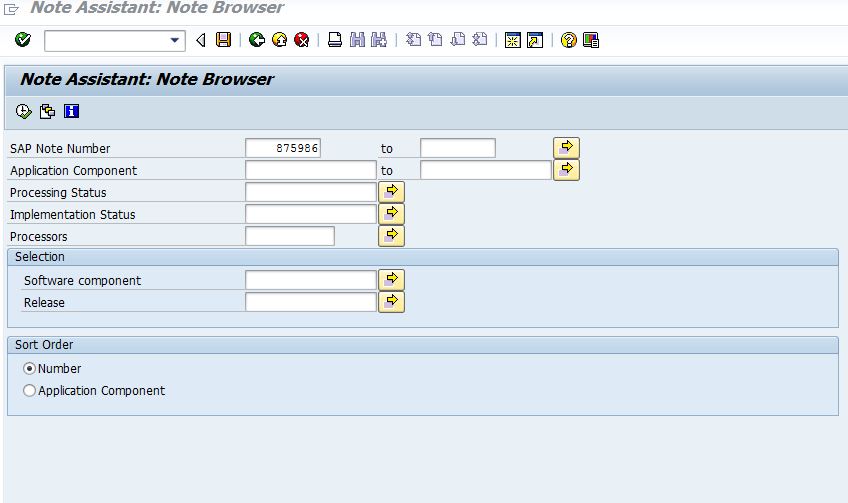The width and height of the screenshot is (848, 503).
Task: Click the 'Sort Order' group heading
Action: tap(44, 345)
